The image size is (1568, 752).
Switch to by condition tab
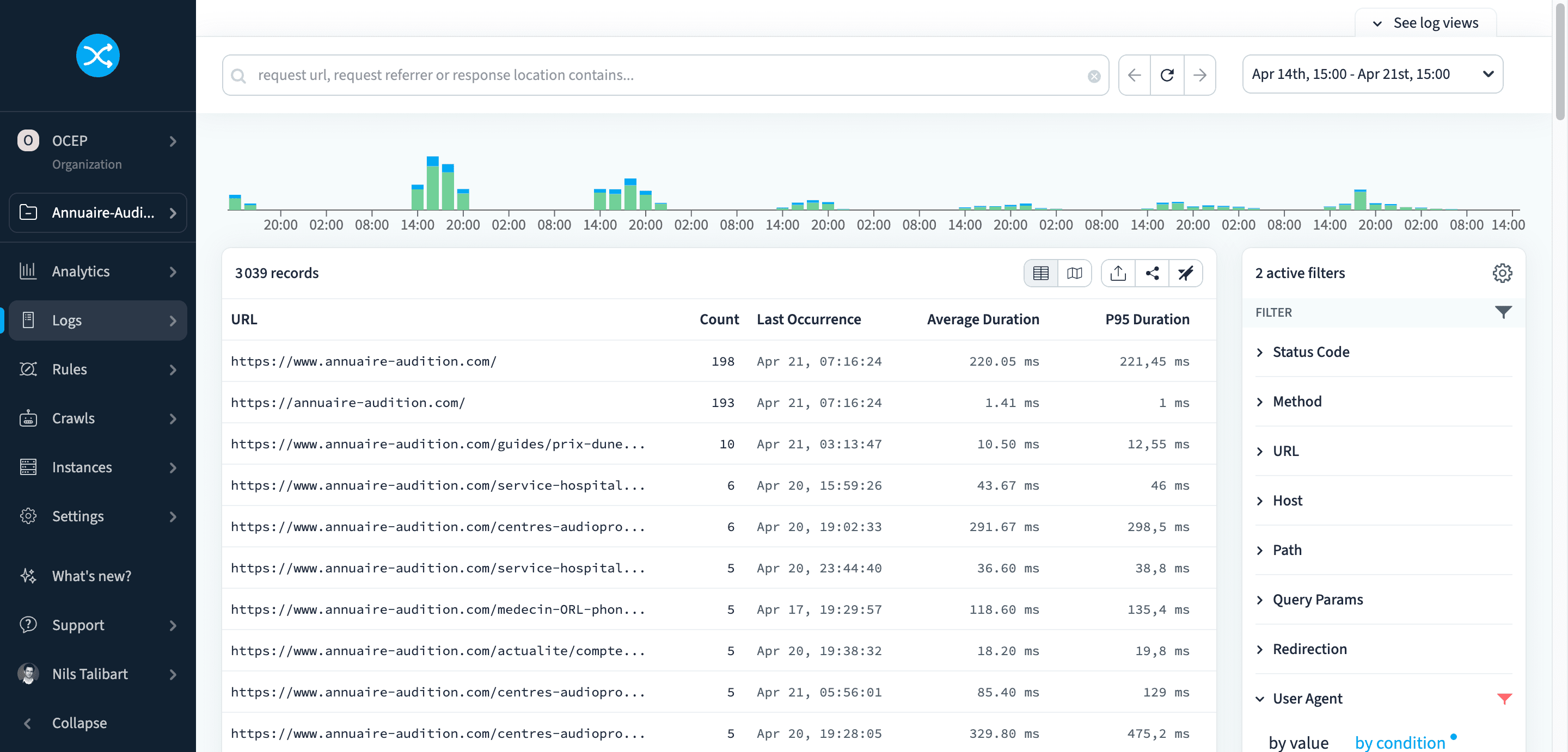(x=1399, y=742)
